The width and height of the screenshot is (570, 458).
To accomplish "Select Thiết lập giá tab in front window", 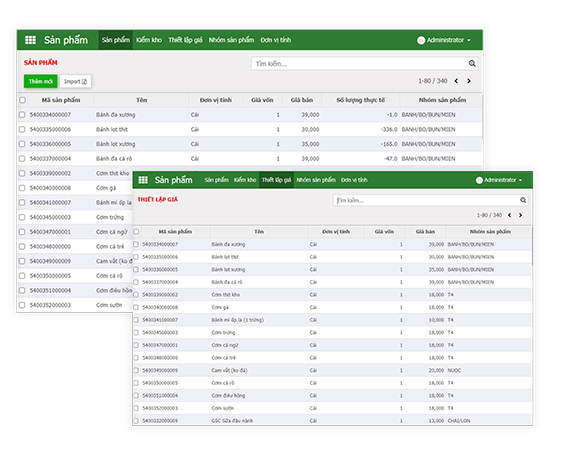I will click(x=276, y=180).
